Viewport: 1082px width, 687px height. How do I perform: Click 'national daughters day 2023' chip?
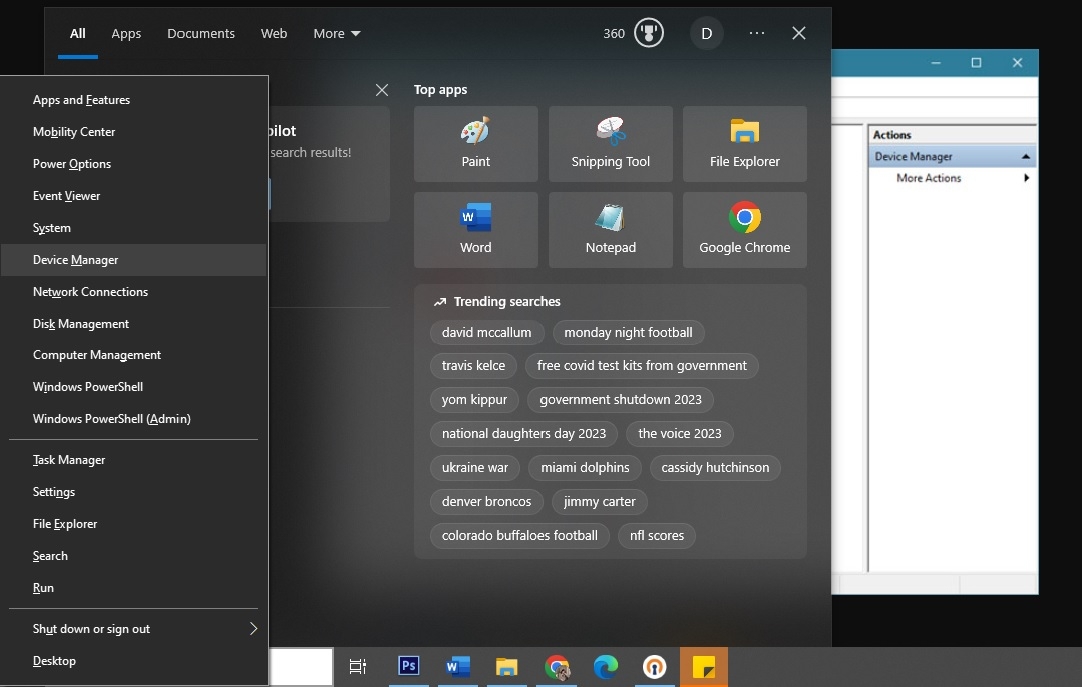(x=524, y=434)
